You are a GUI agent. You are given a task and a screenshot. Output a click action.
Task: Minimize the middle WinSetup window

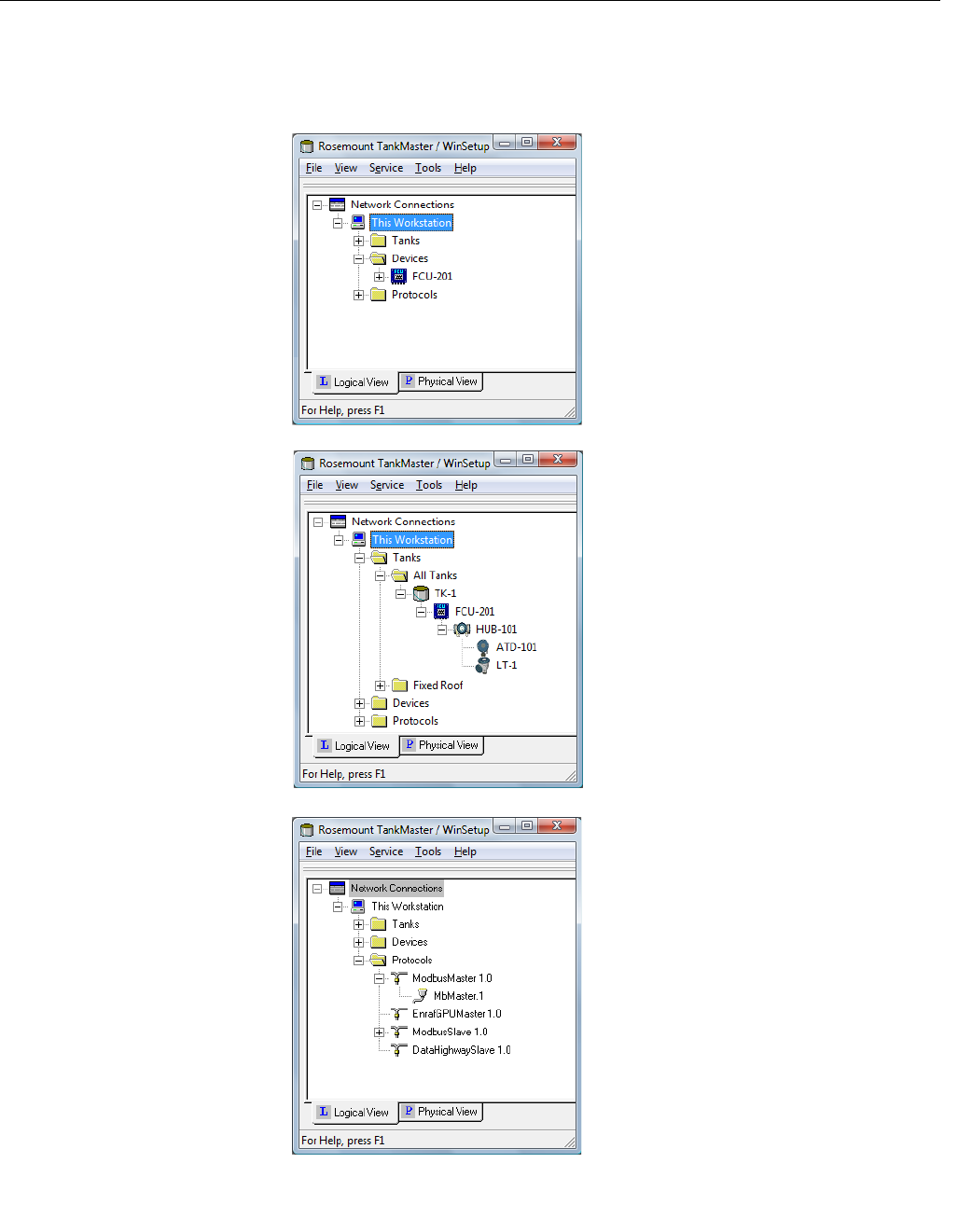coord(506,460)
